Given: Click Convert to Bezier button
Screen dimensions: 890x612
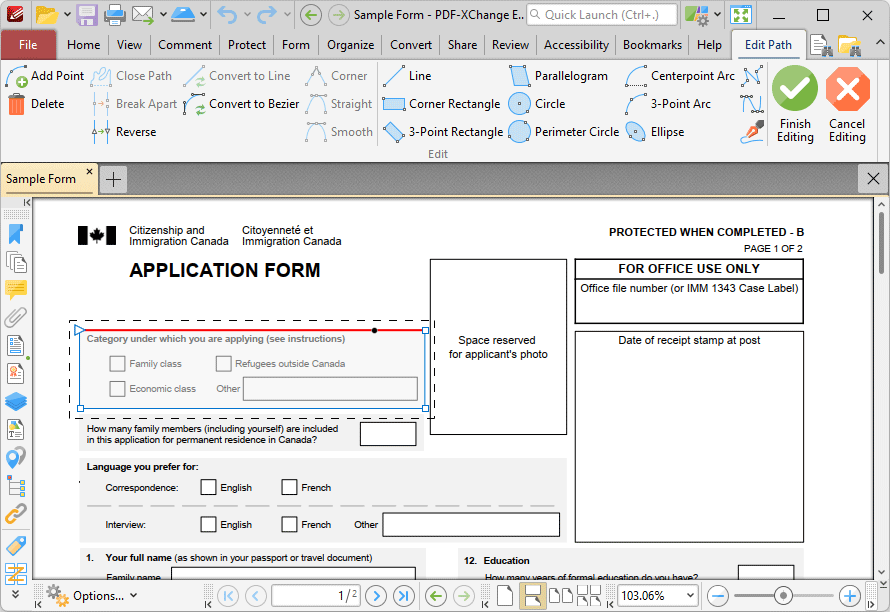Looking at the screenshot, I should tap(242, 104).
